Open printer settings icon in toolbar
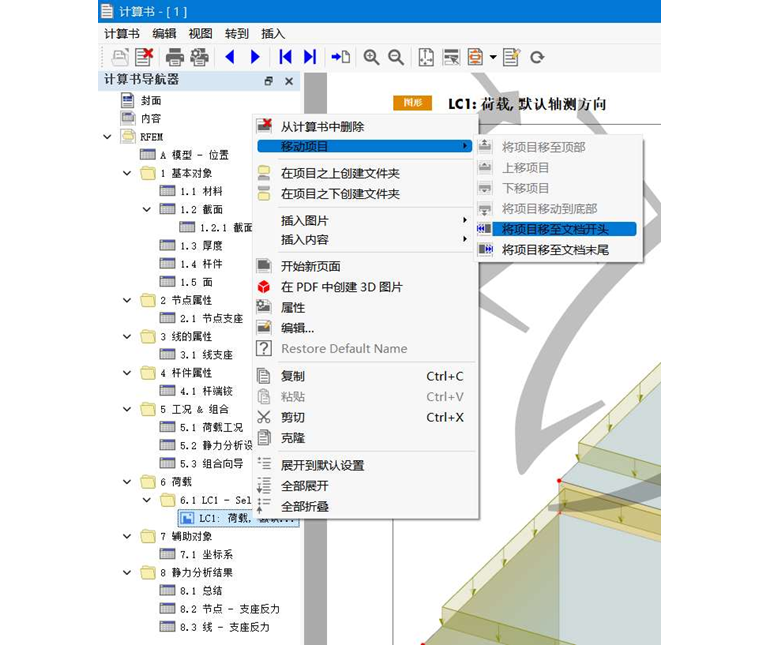Viewport: 760px width, 645px height. click(x=199, y=57)
